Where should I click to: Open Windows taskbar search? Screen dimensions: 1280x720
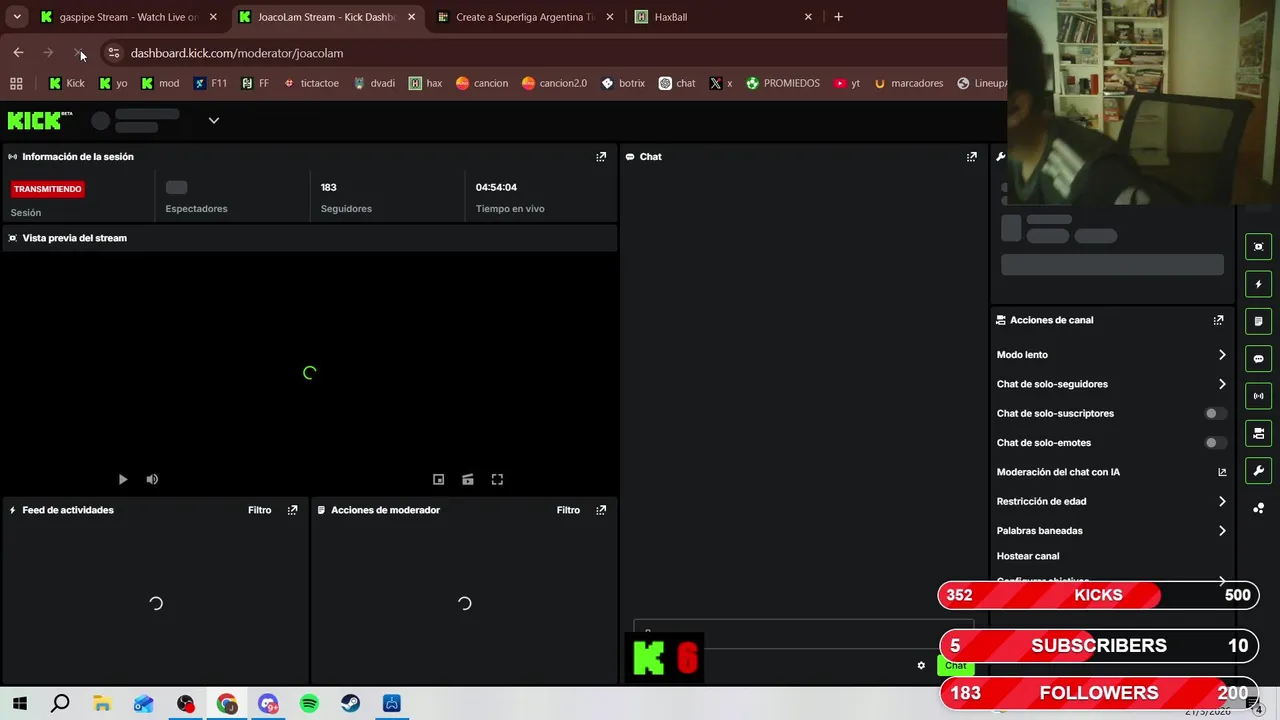coord(60,704)
